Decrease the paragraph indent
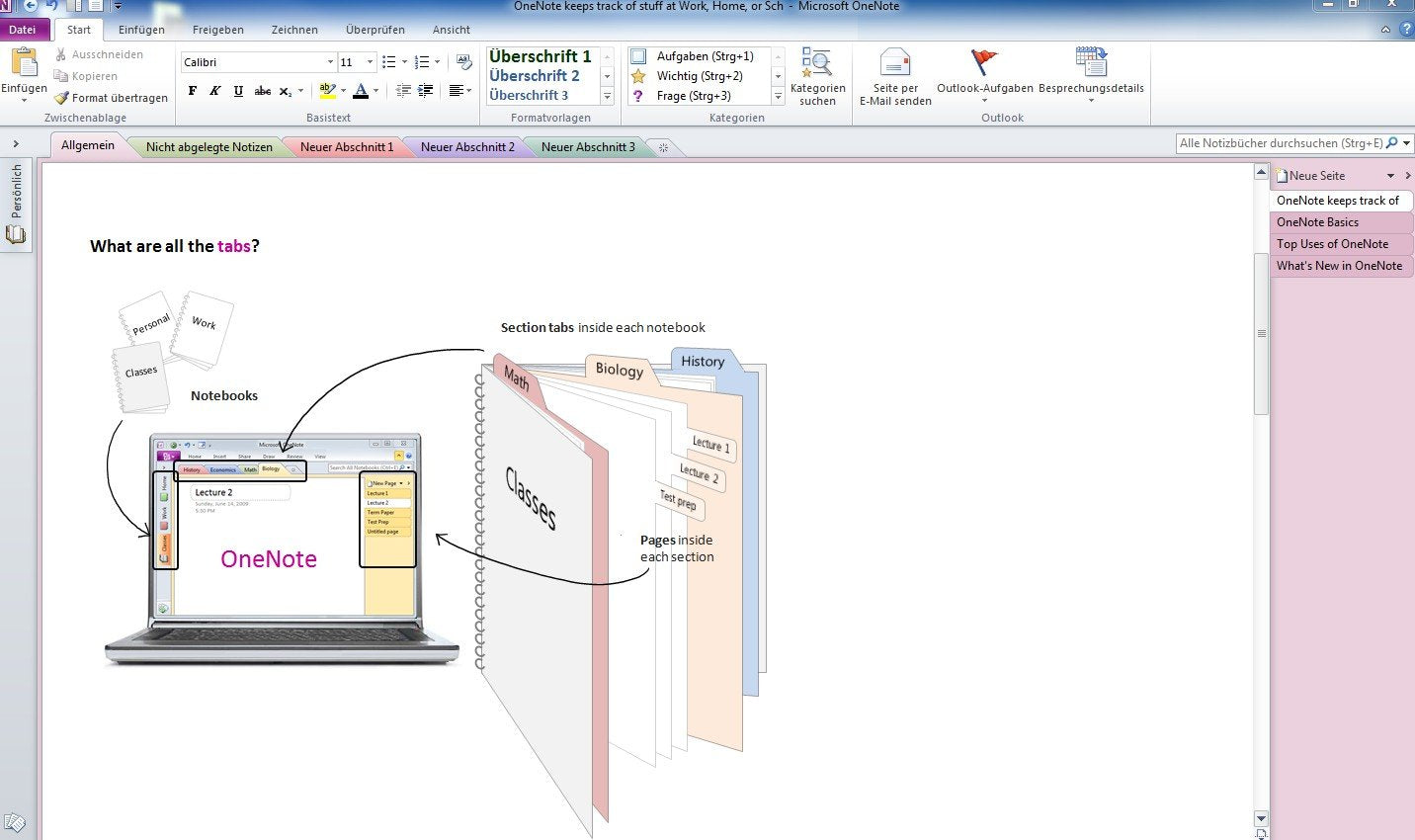The image size is (1415, 840). click(403, 91)
